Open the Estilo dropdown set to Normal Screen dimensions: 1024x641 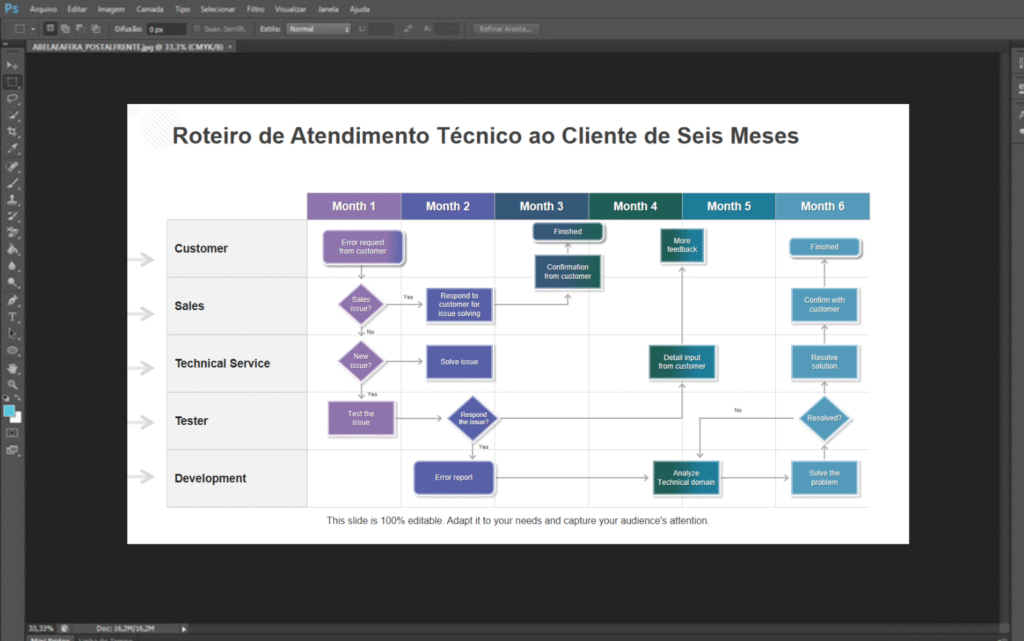click(319, 29)
